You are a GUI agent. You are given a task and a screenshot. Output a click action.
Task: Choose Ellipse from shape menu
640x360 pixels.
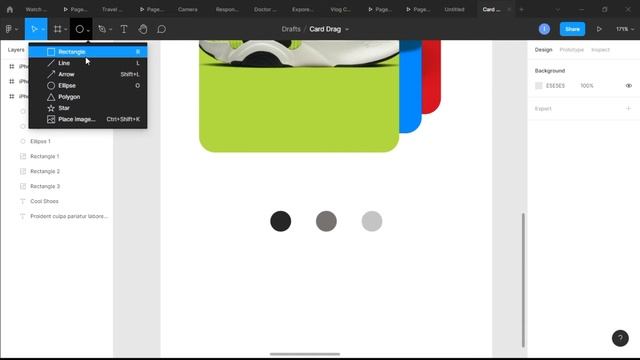88,86
